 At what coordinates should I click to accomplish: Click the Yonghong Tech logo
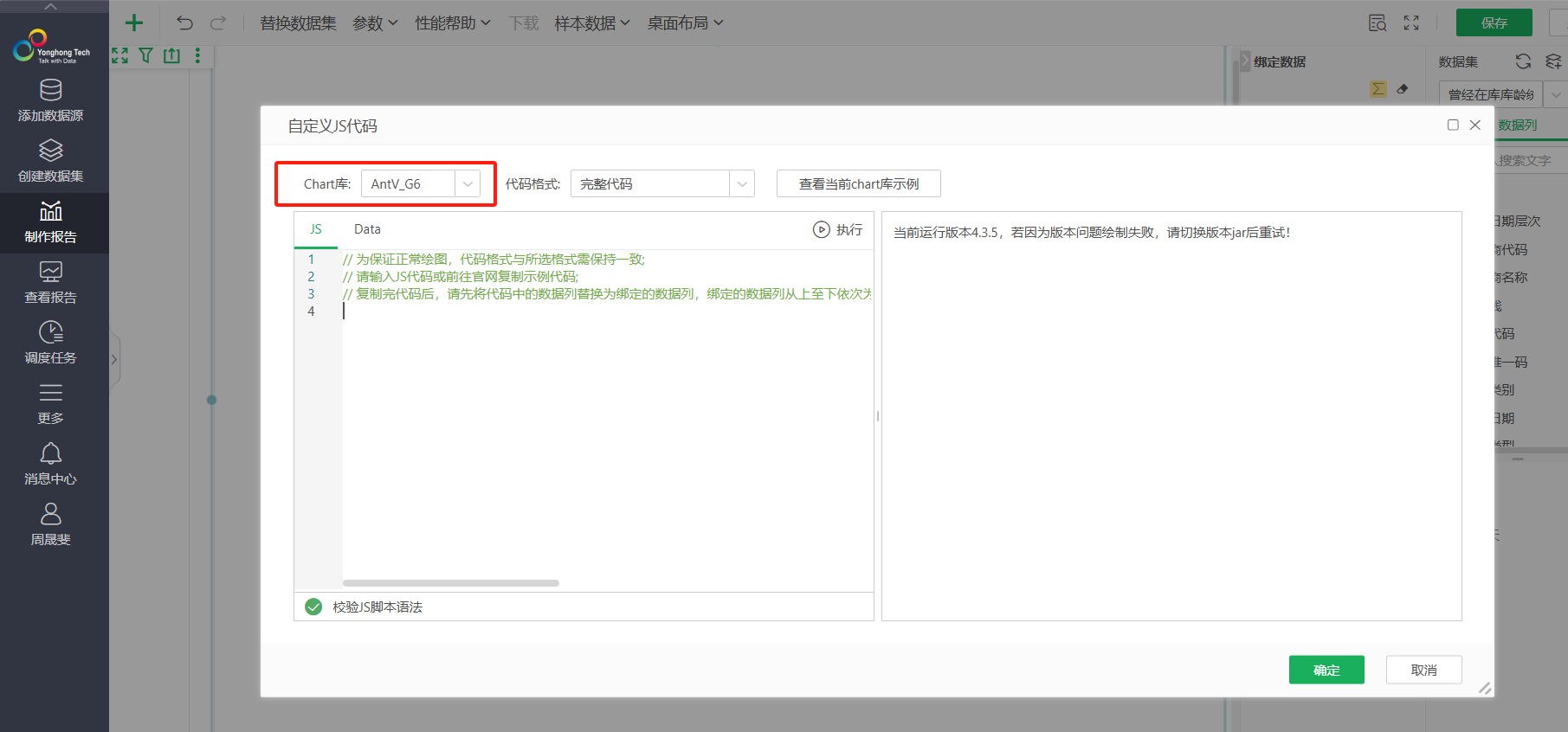click(51, 47)
